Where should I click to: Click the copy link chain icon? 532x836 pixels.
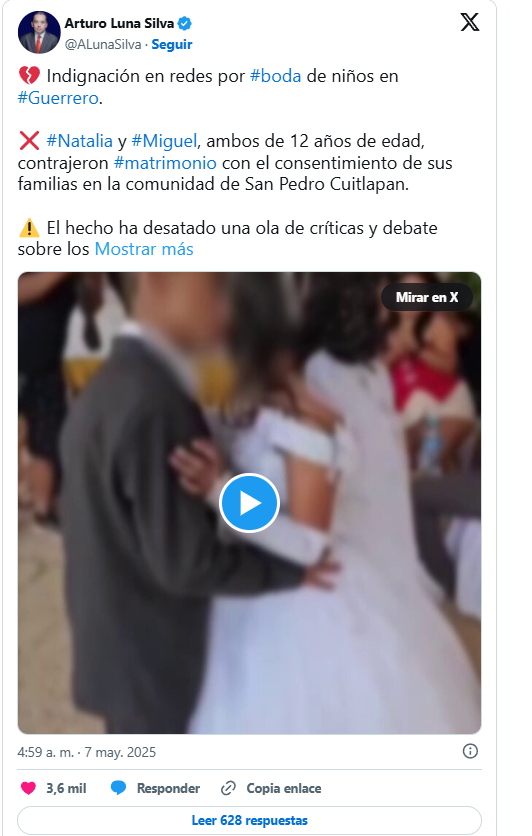228,788
